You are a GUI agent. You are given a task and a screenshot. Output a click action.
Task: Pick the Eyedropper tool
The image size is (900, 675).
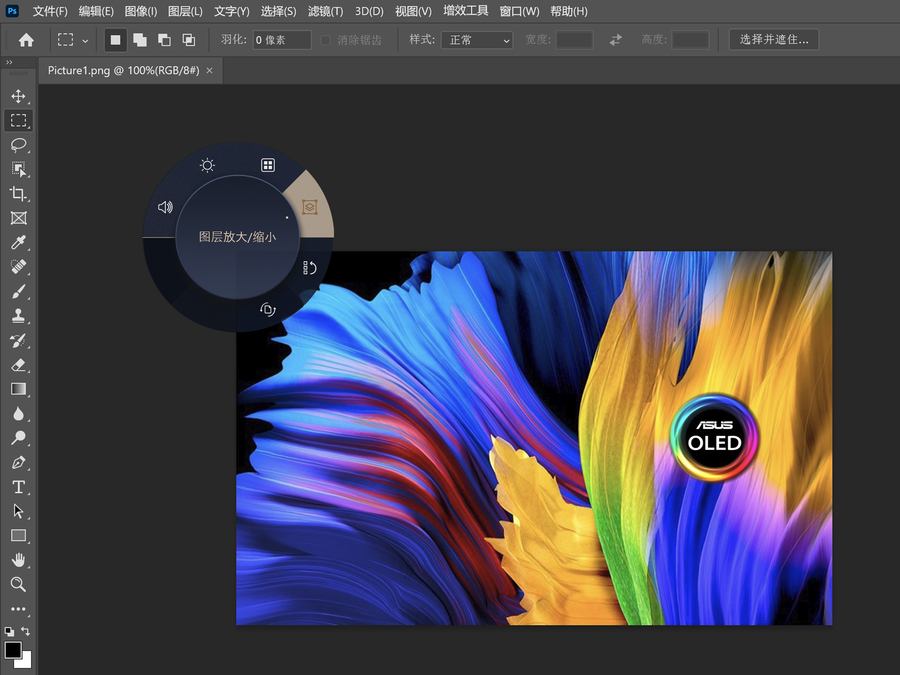(18, 243)
